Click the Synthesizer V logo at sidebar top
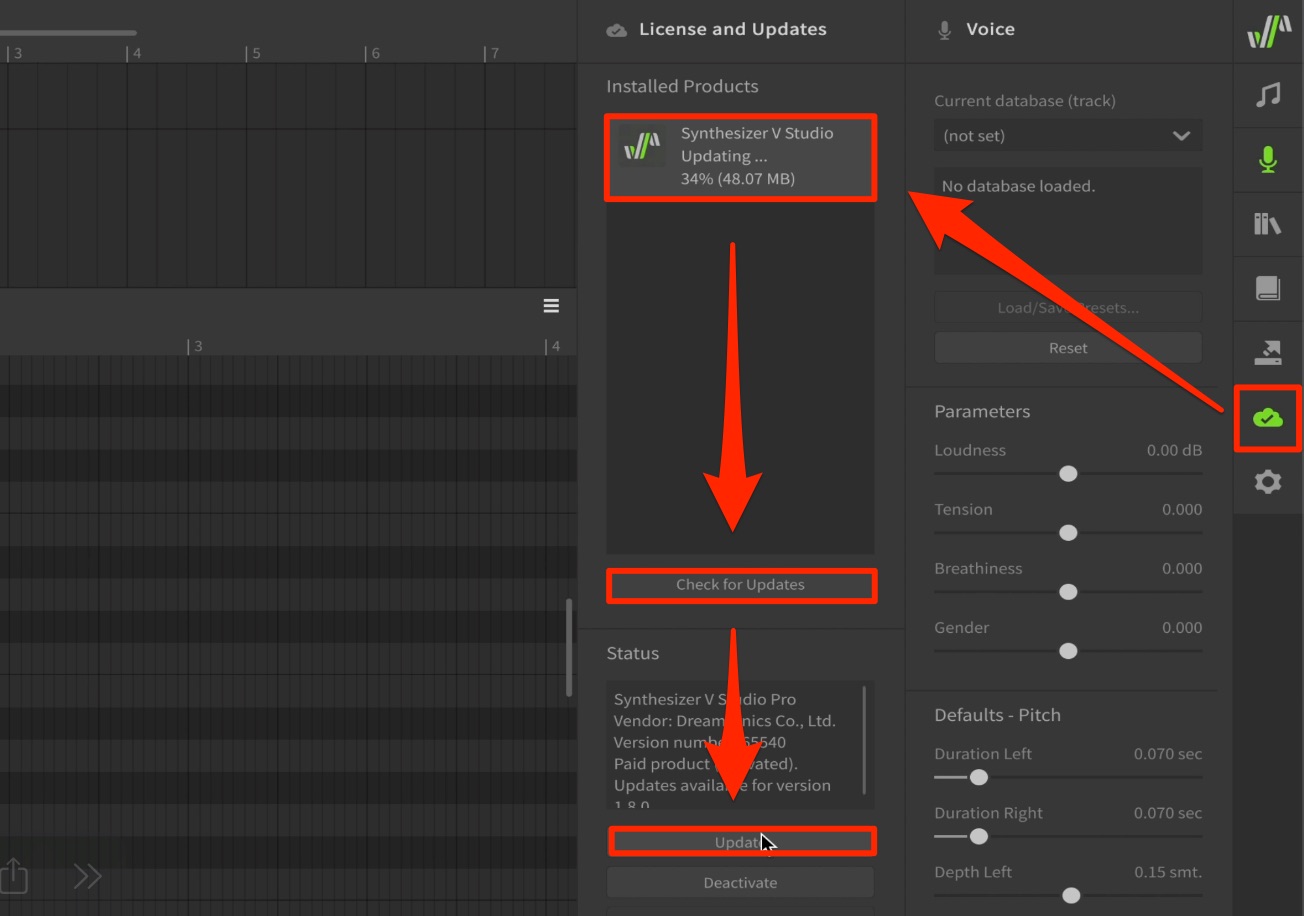The width and height of the screenshot is (1304, 916). tap(1268, 32)
